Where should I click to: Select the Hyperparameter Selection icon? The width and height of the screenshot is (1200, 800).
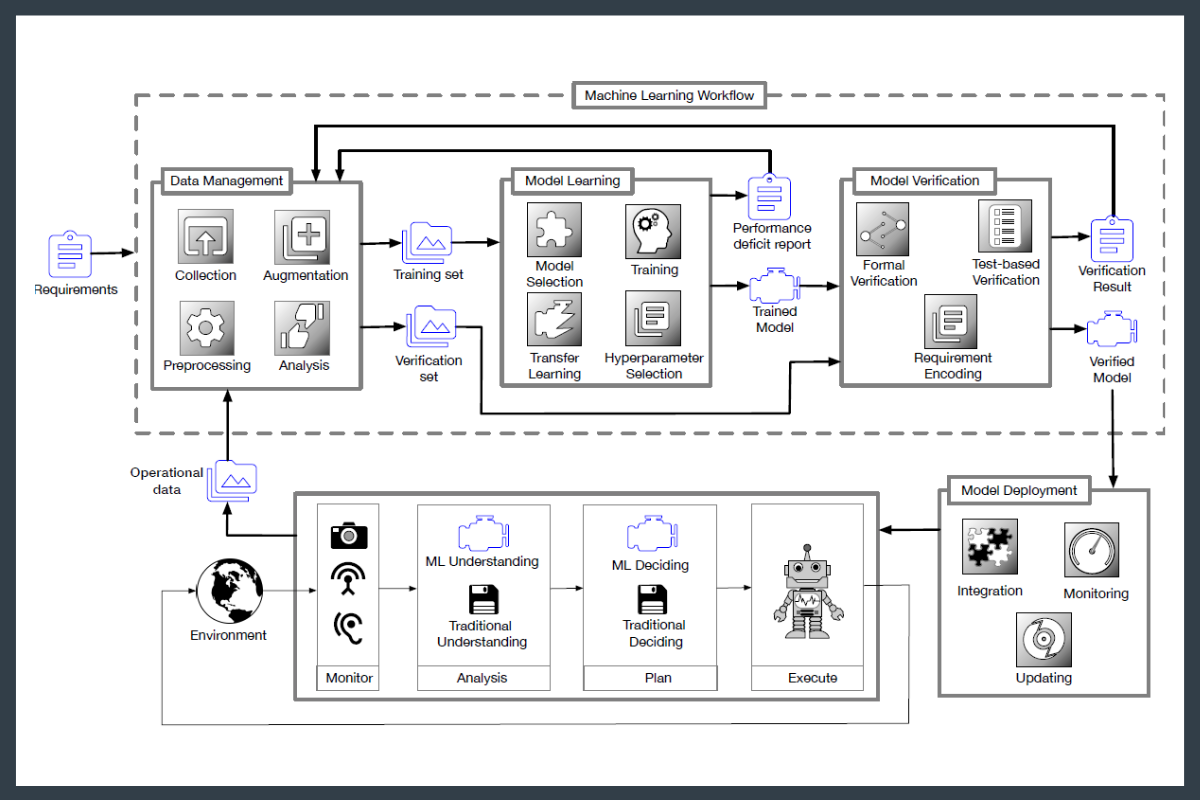(653, 318)
